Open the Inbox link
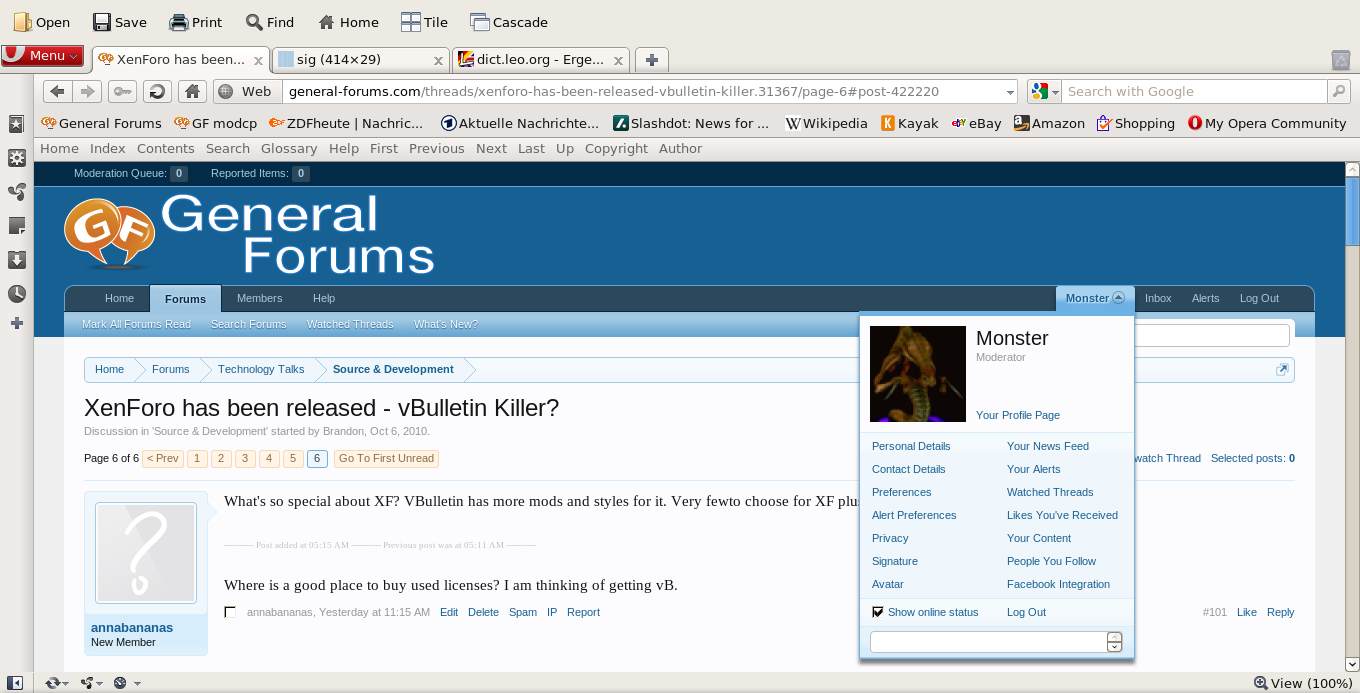This screenshot has height=693, width=1360. (x=1158, y=298)
